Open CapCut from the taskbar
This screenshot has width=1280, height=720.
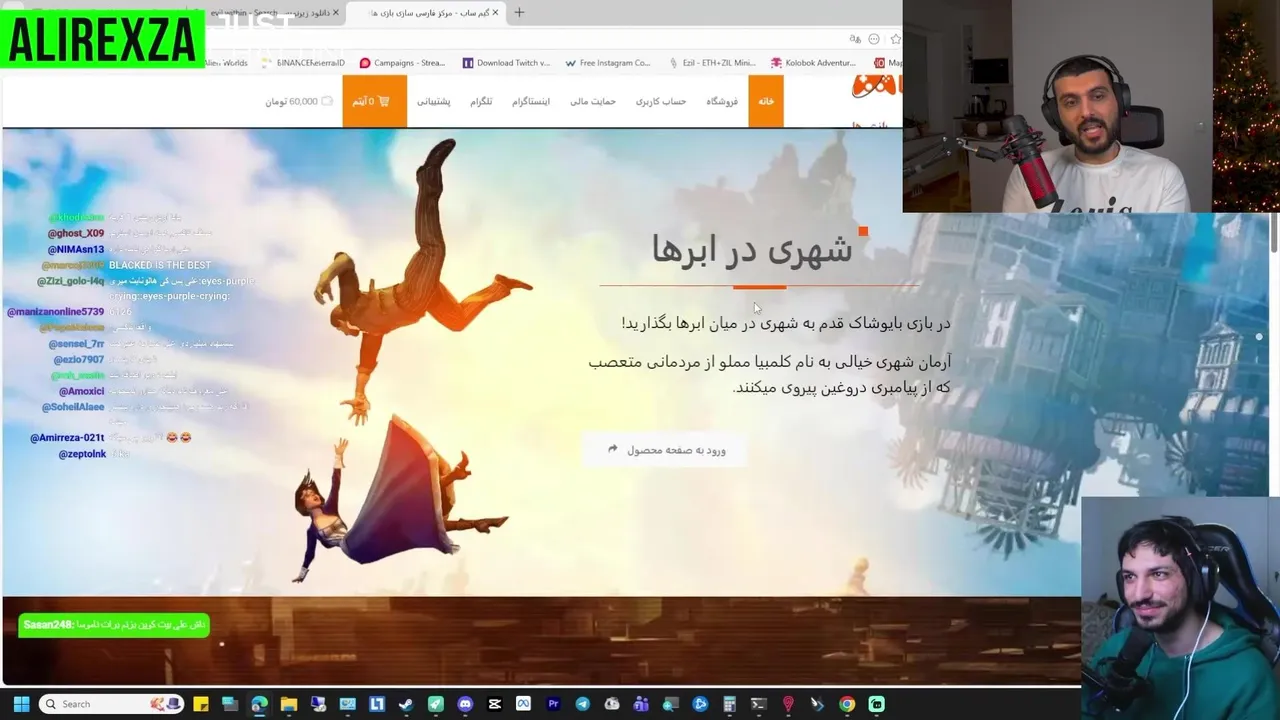pos(494,704)
